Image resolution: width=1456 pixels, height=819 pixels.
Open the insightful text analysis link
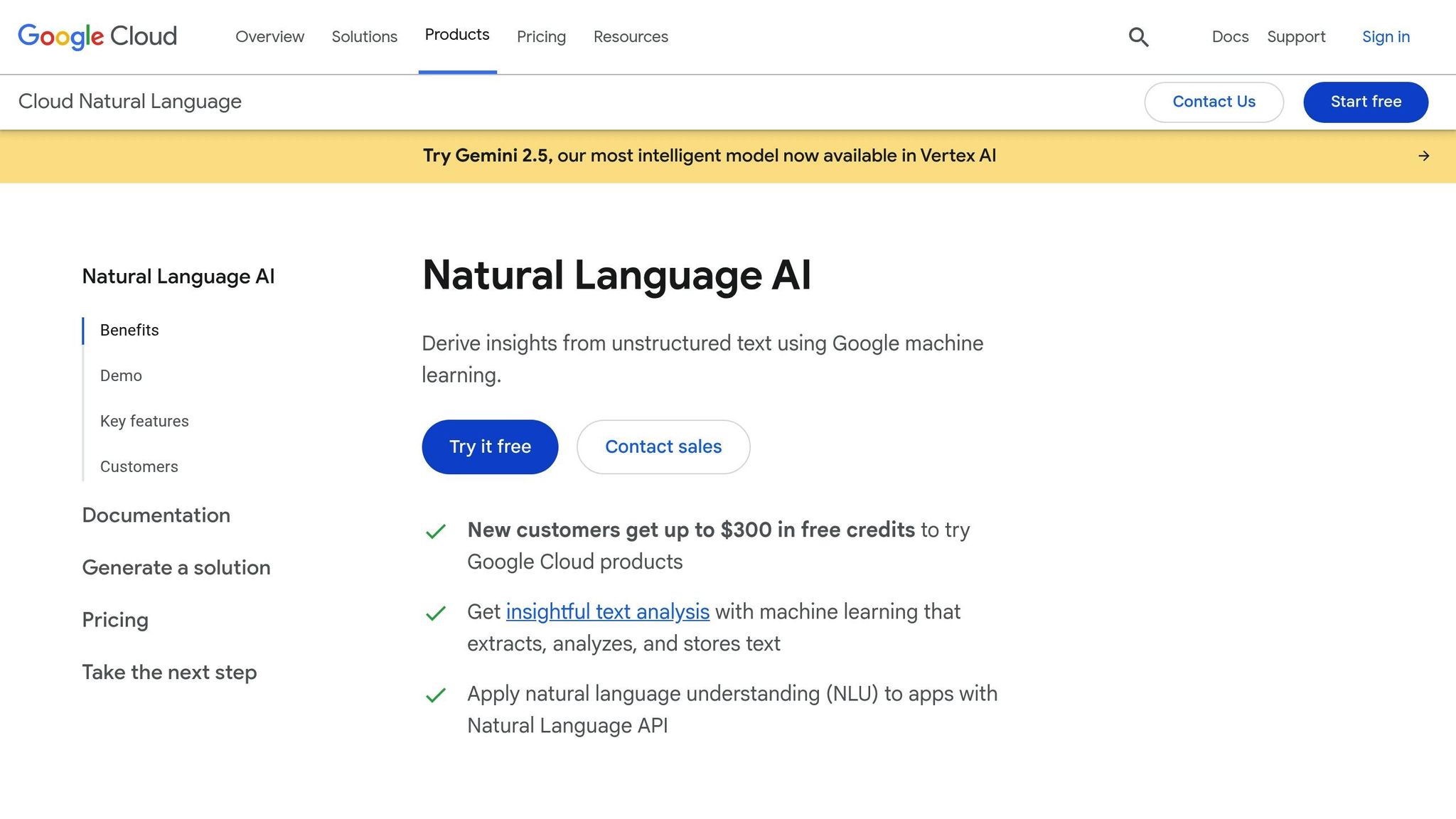[608, 611]
